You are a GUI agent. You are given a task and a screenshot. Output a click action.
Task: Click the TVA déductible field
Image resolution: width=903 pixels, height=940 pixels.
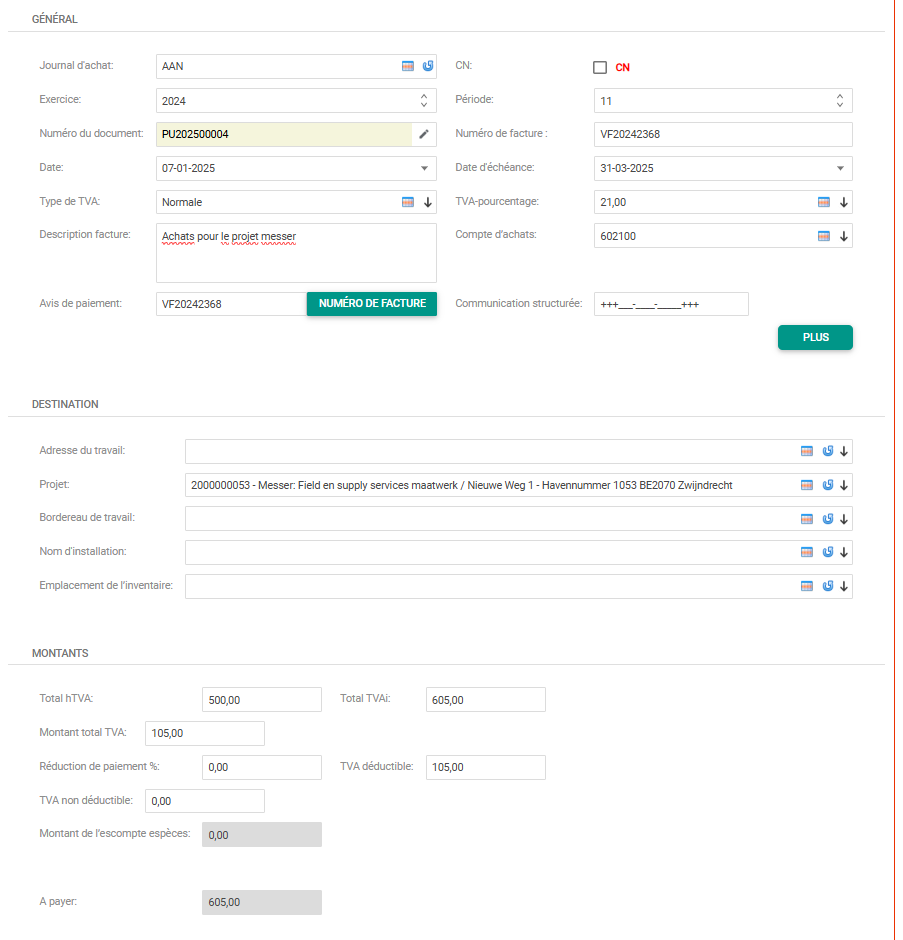pos(486,767)
